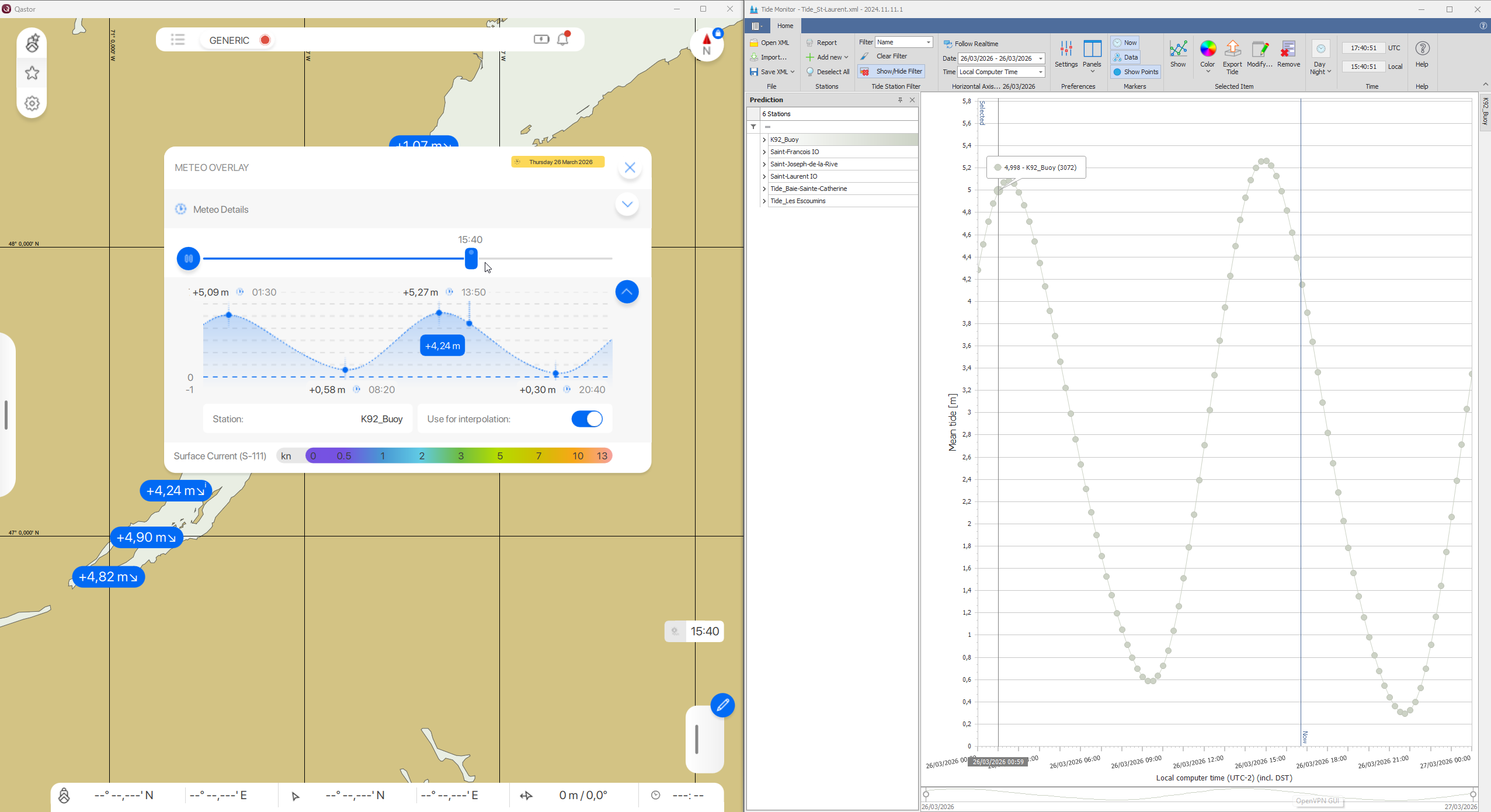Open the Home ribbon tab
1491x812 pixels.
click(785, 26)
